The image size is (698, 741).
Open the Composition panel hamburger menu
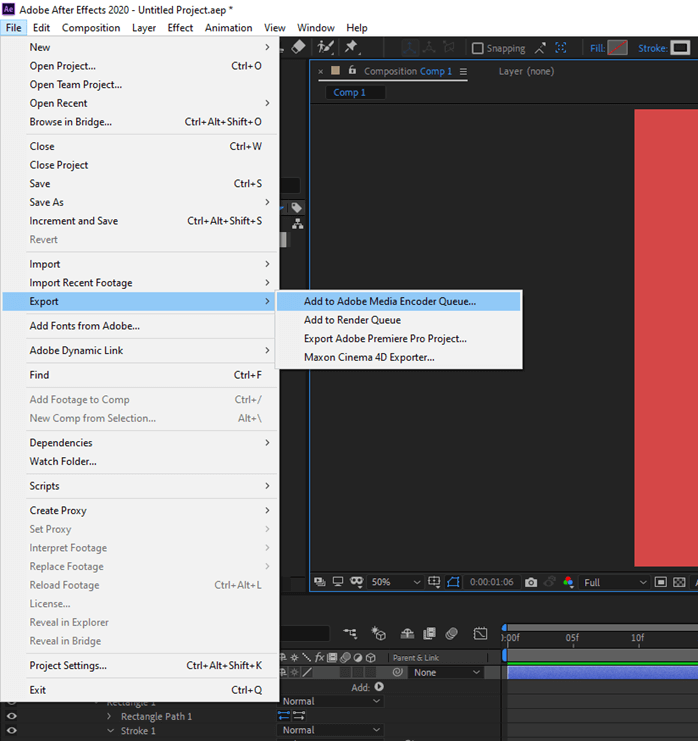(463, 71)
